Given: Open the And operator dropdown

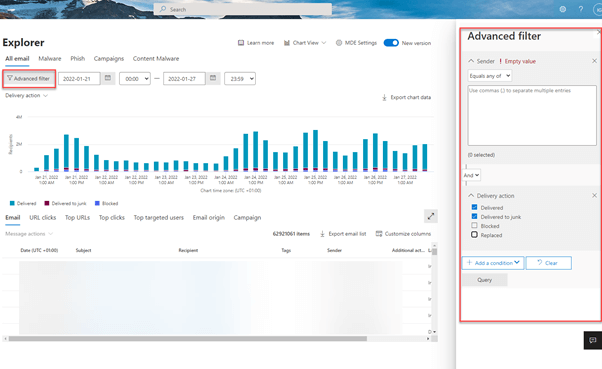Looking at the screenshot, I should tap(471, 175).
